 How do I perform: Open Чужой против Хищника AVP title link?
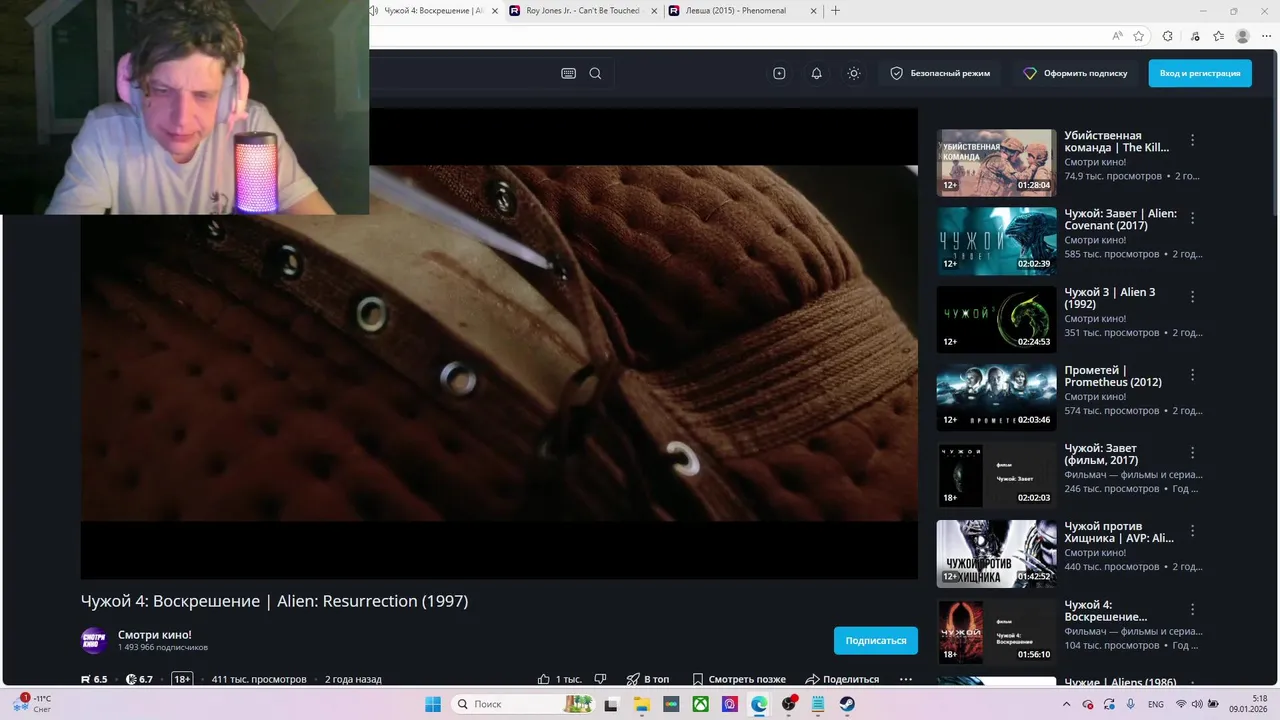click(1119, 532)
